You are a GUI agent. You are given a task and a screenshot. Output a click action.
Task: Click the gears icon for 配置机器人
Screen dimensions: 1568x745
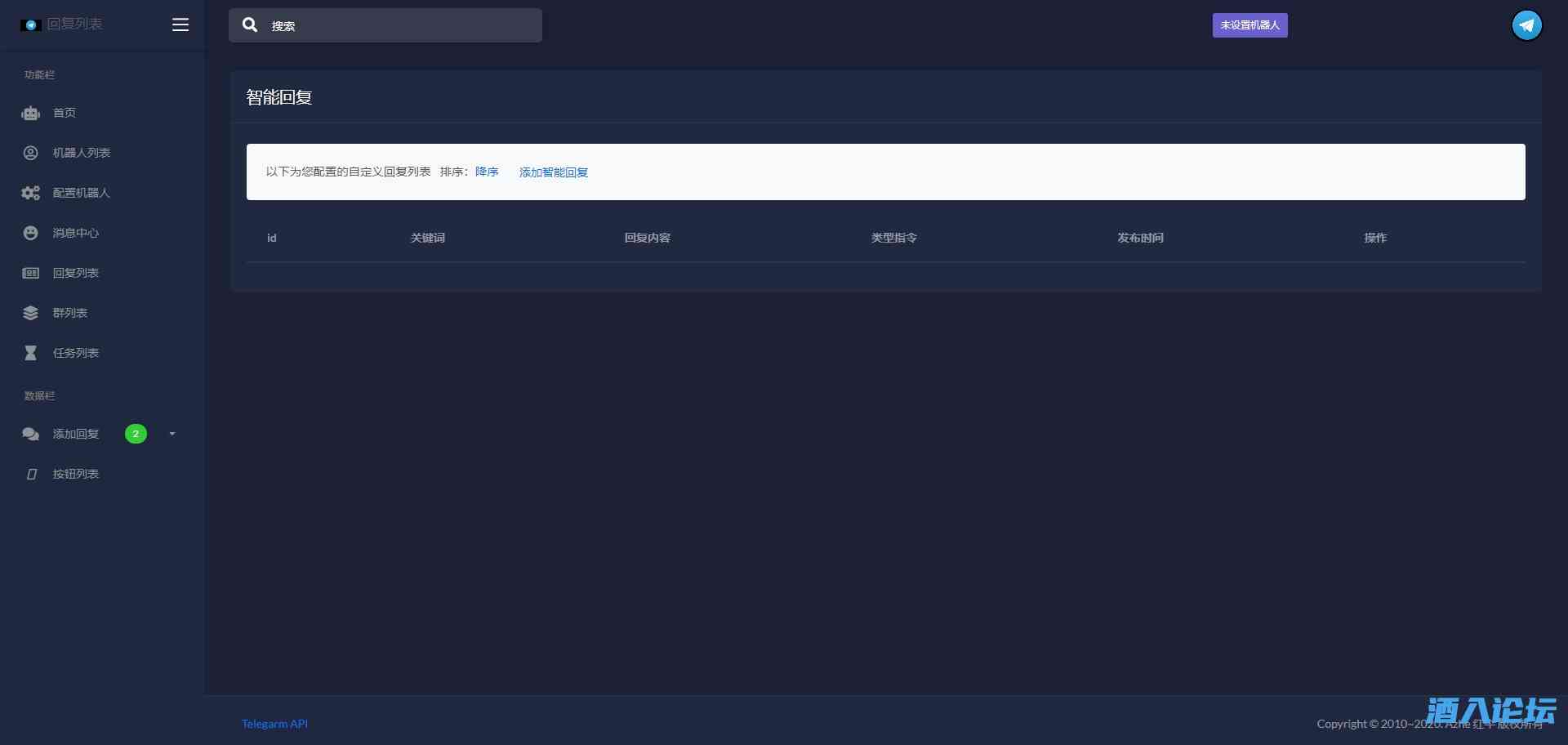click(x=31, y=193)
